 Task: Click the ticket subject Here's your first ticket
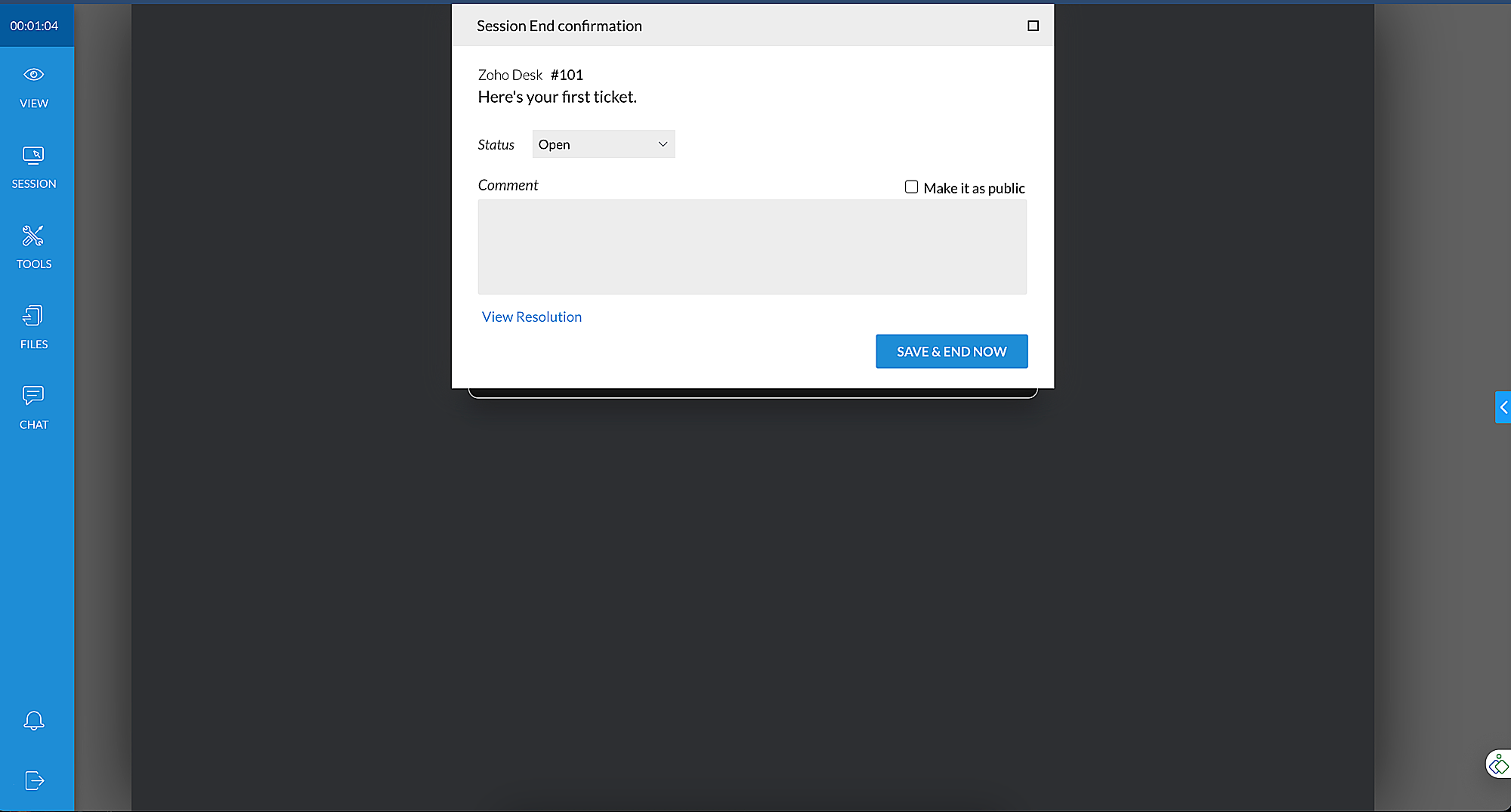[x=558, y=97]
